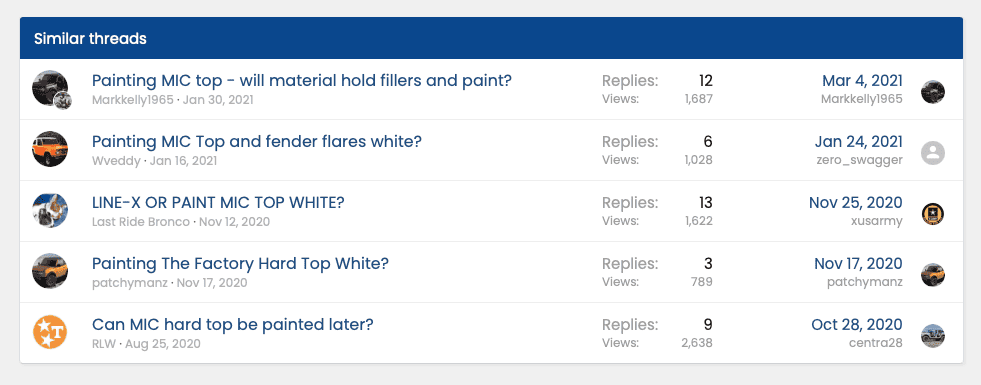Image resolution: width=981 pixels, height=385 pixels.
Task: Open 'Painting MIC Top and fender flares white?'
Action: [257, 141]
